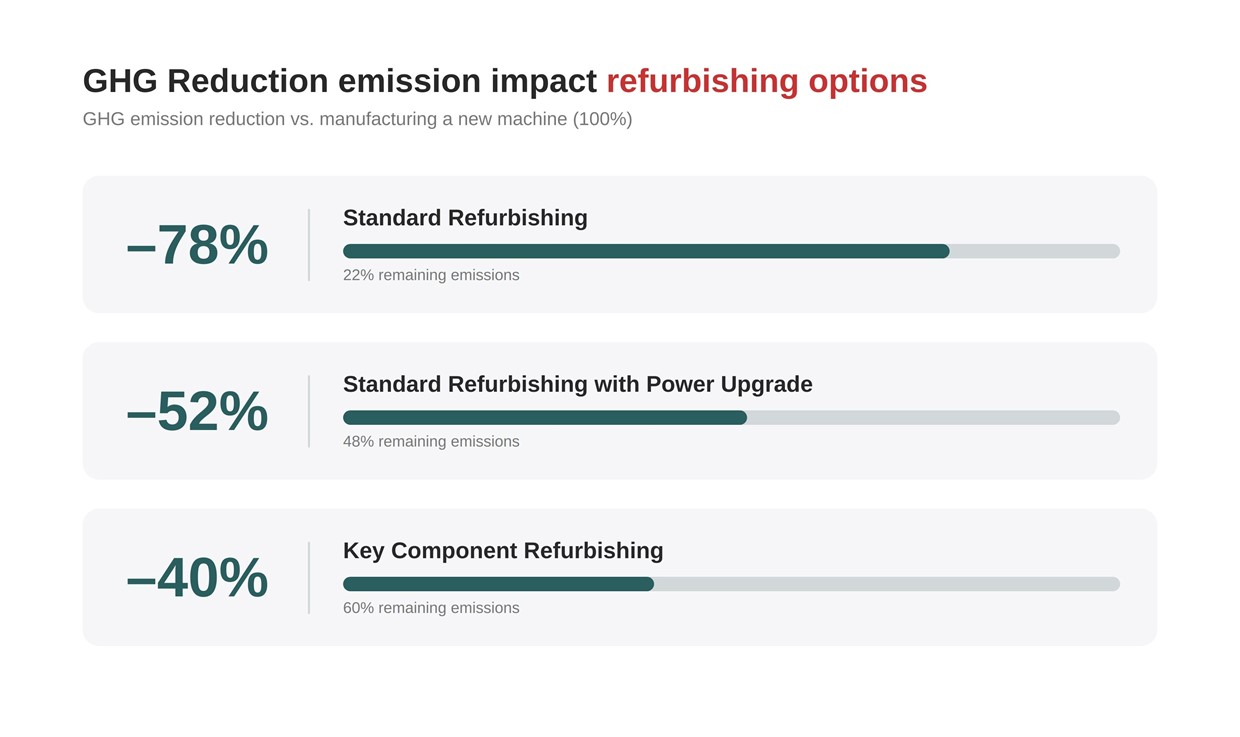1240x737 pixels.
Task: Select the "Standard Refurbishing" heading
Action: pos(465,218)
